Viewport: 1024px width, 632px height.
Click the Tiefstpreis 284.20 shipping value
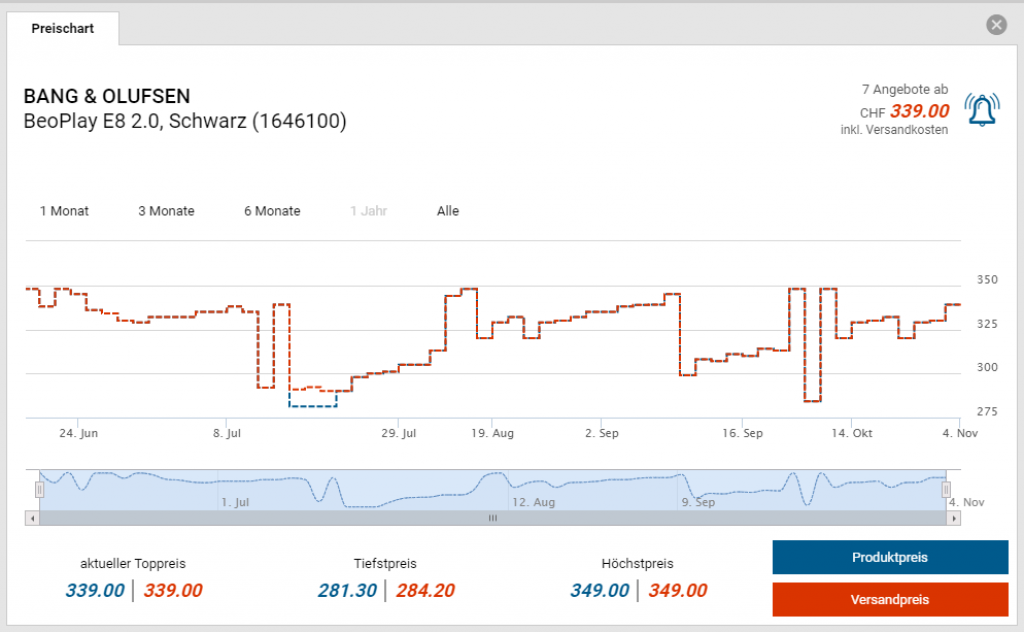pyautogui.click(x=425, y=590)
